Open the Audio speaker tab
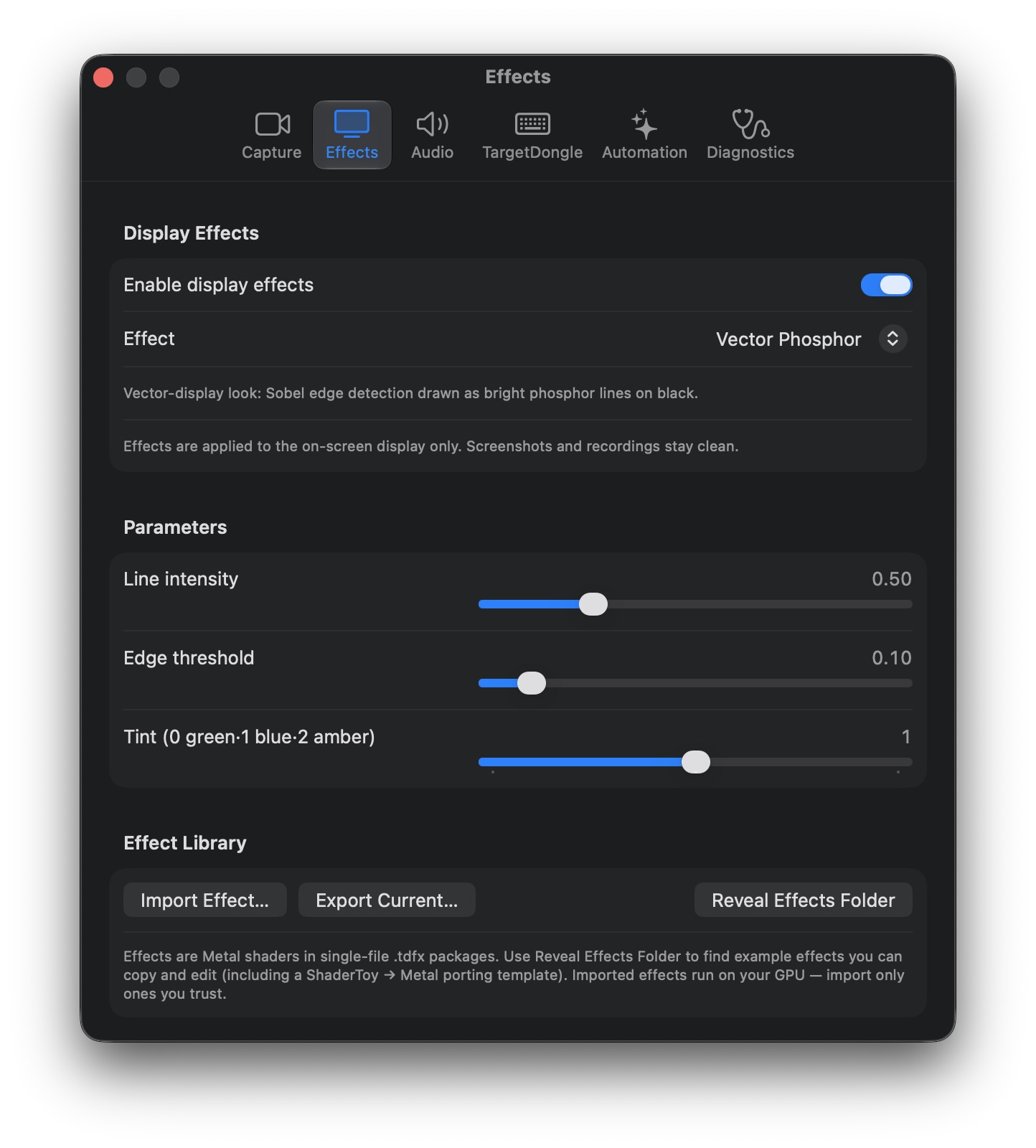Viewport: 1036px width, 1148px height. (x=432, y=135)
